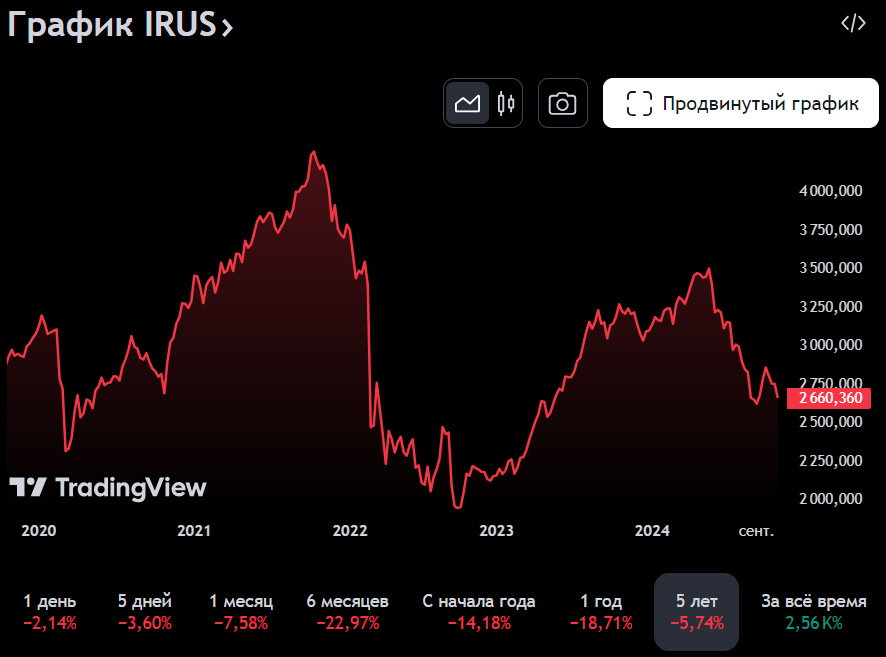Click the 3 500,000 price axis label
Viewport: 886px width, 657px height.
pos(831,268)
